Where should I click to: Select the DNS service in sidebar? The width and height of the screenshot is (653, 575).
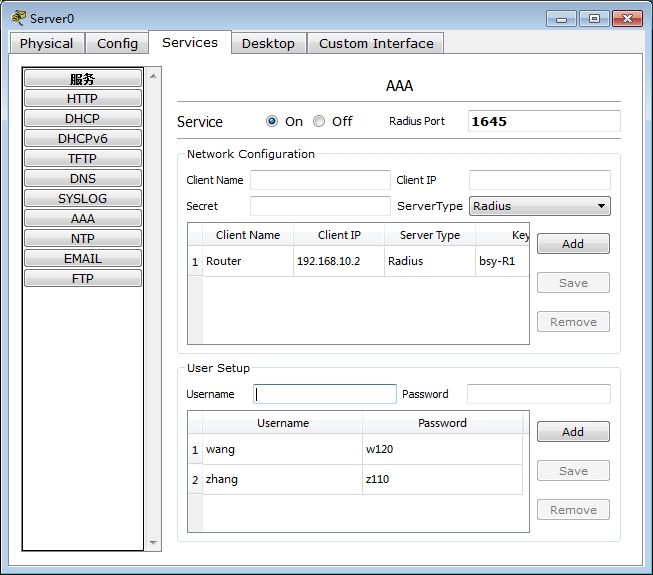tap(82, 179)
